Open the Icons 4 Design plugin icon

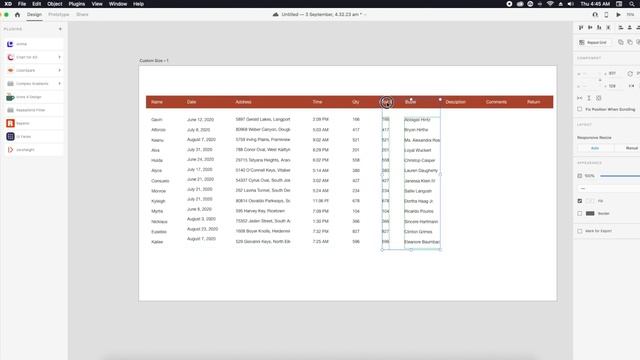point(11,97)
